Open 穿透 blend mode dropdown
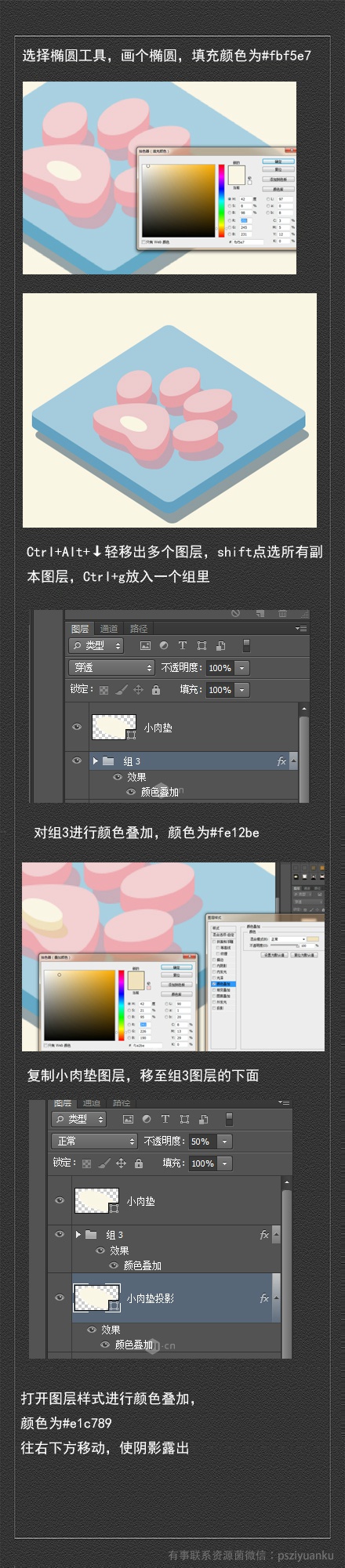 (x=111, y=668)
